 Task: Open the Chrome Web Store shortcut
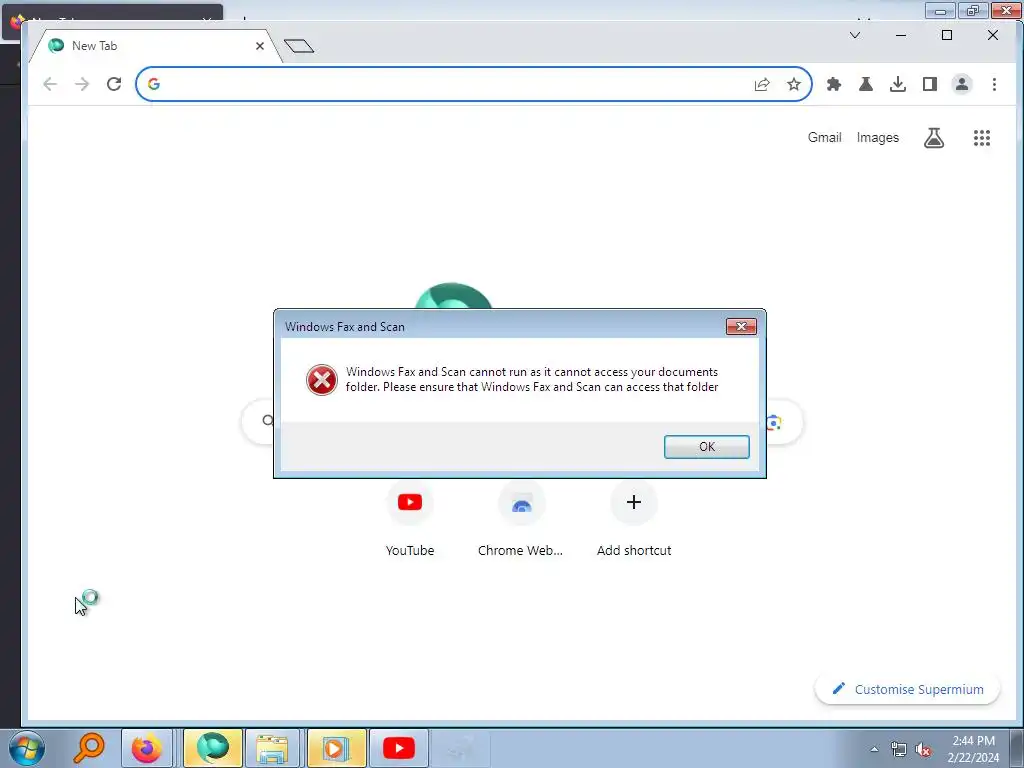pyautogui.click(x=520, y=520)
